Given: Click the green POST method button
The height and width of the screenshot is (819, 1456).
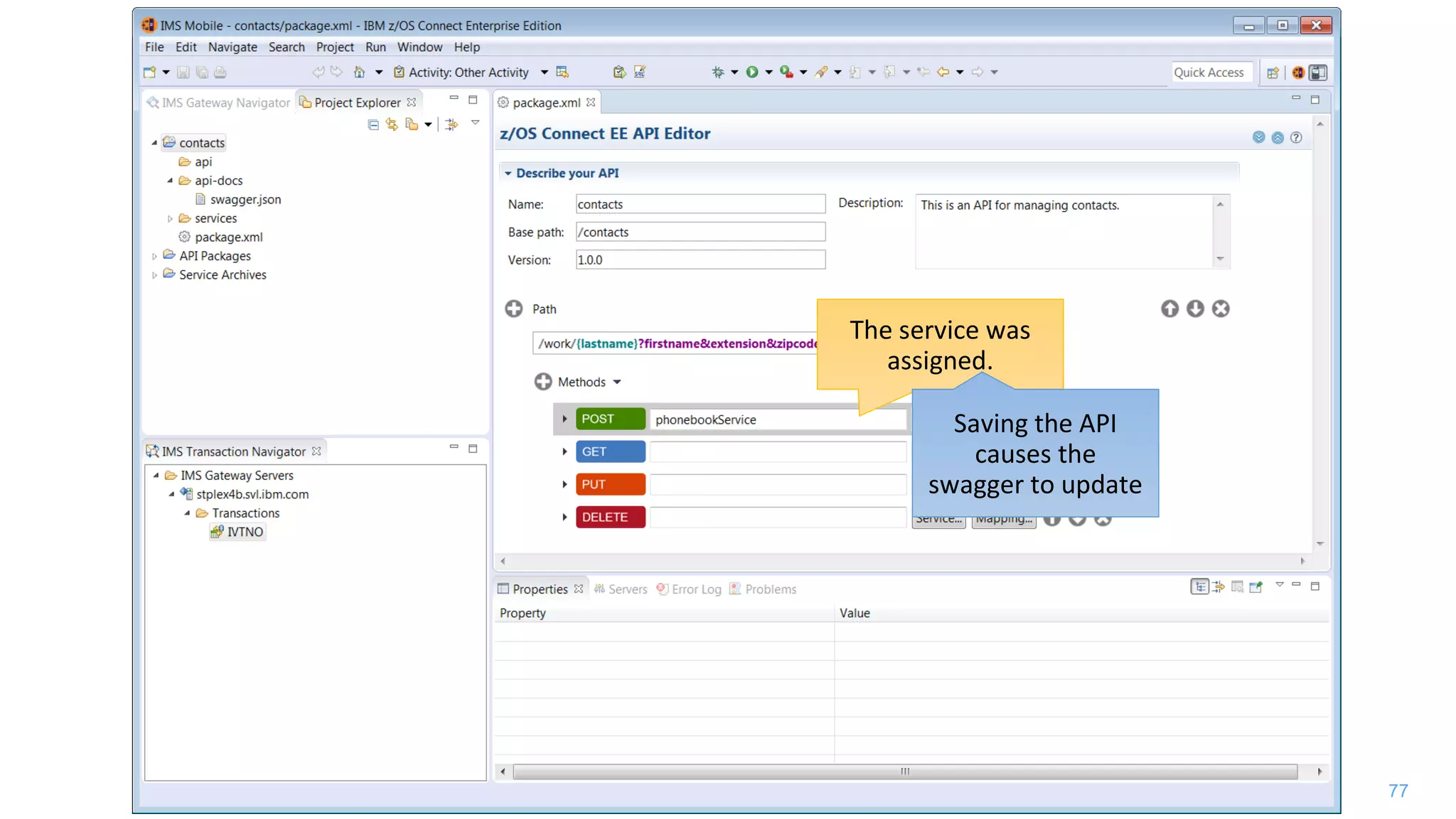Looking at the screenshot, I should (x=610, y=419).
